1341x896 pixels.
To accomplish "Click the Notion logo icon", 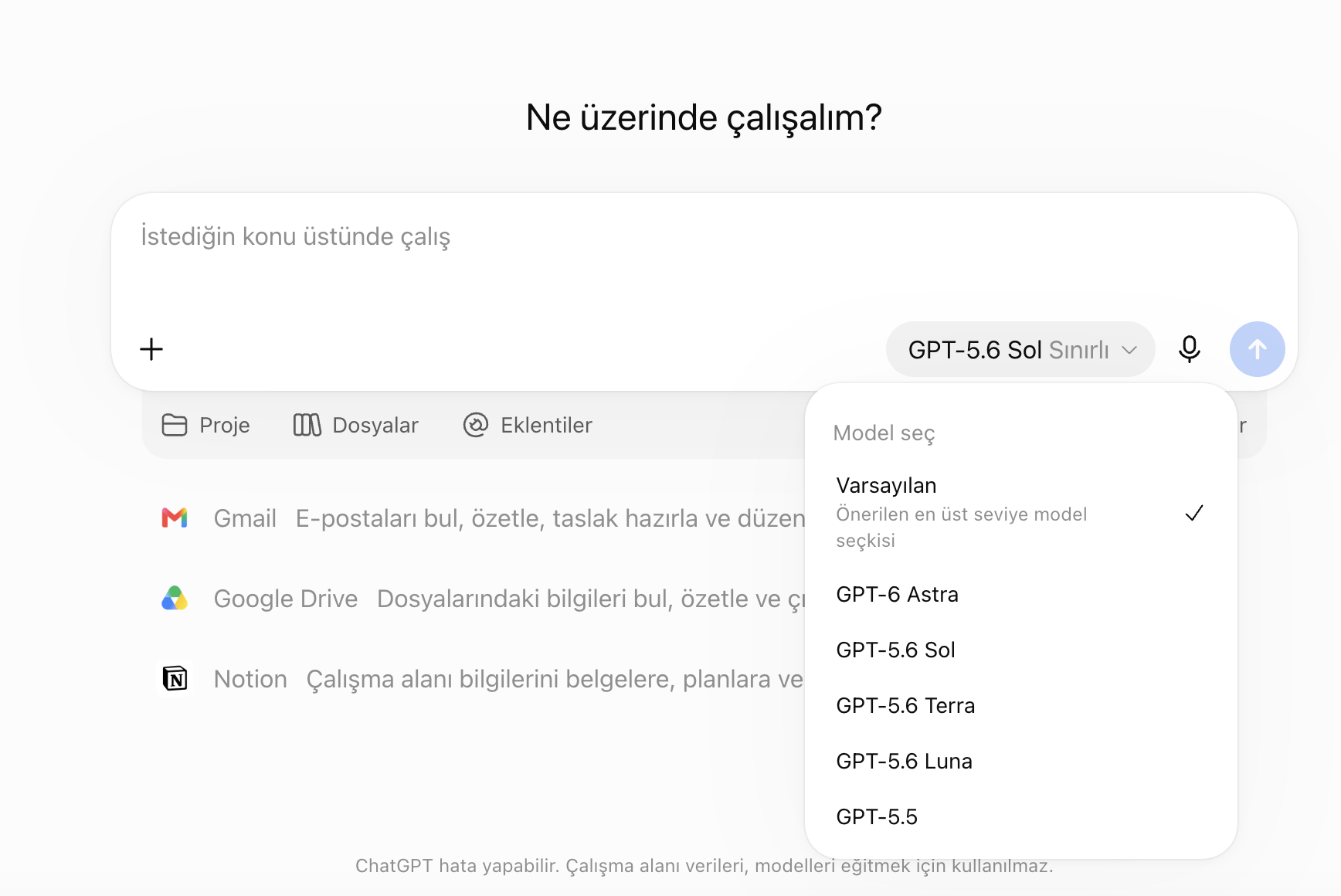I will (175, 679).
